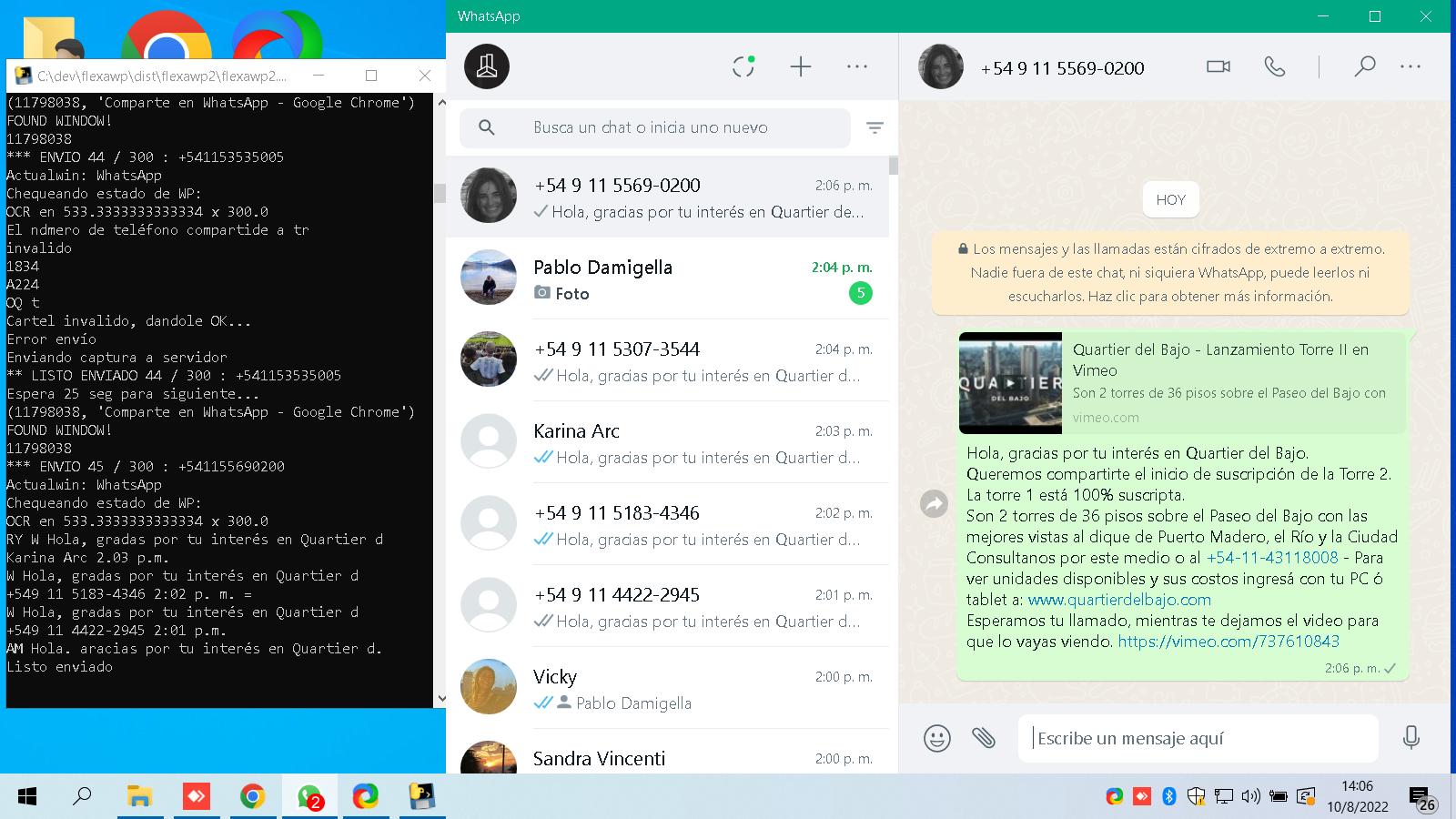Click Pablo Damigella's profile picture
Screen dimensions: 1456x819
(x=489, y=278)
